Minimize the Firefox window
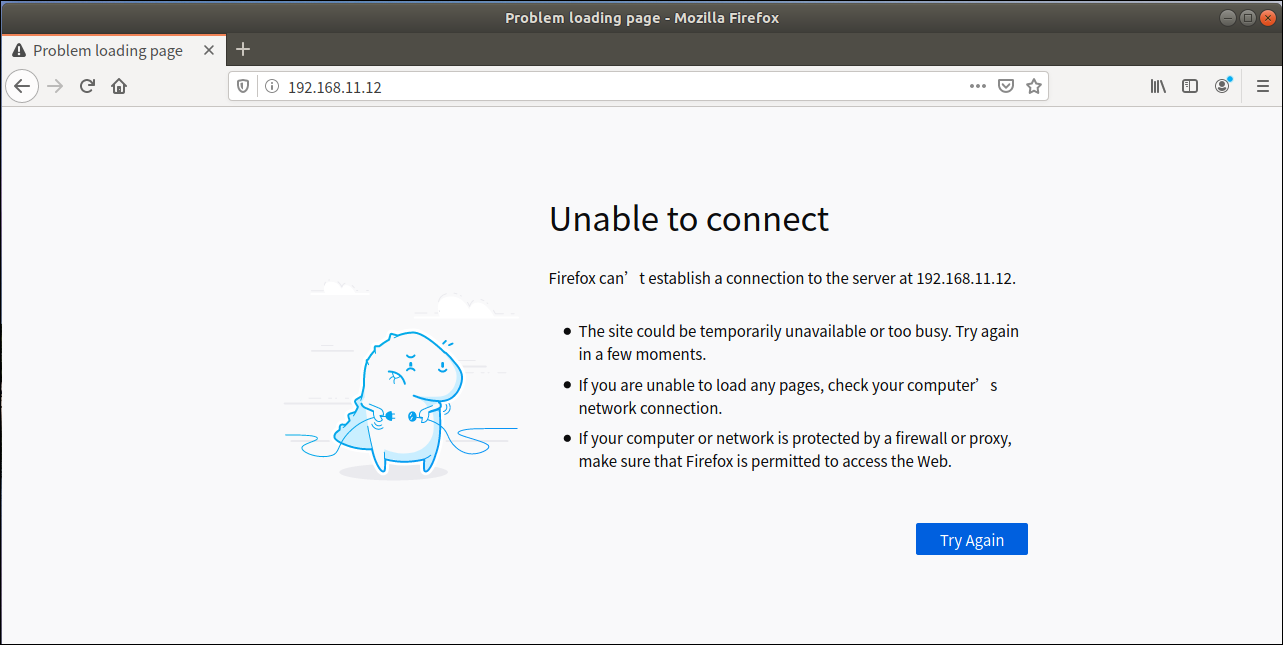The image size is (1283, 645). click(x=1228, y=17)
